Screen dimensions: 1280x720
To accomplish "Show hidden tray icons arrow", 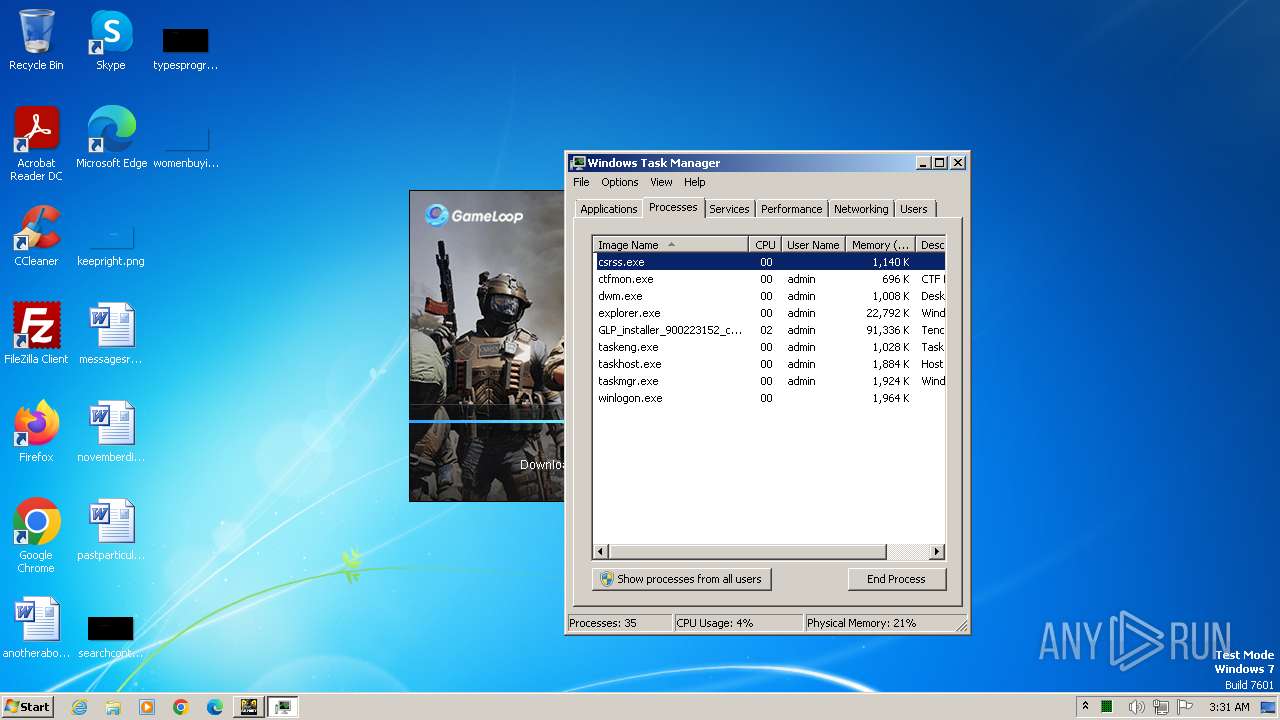I will tap(1085, 707).
